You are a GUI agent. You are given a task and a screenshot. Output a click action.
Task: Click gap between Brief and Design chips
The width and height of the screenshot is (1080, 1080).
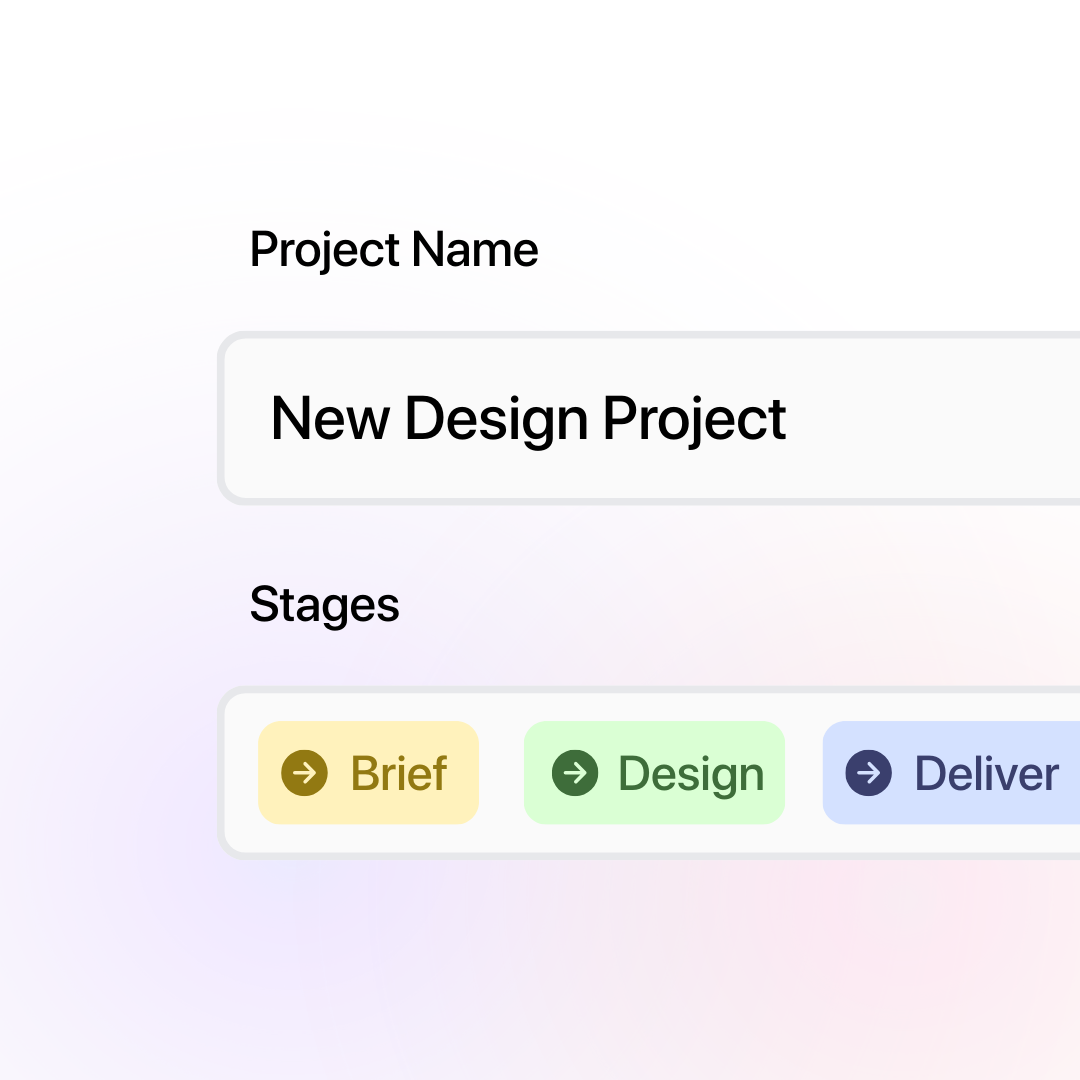[501, 773]
